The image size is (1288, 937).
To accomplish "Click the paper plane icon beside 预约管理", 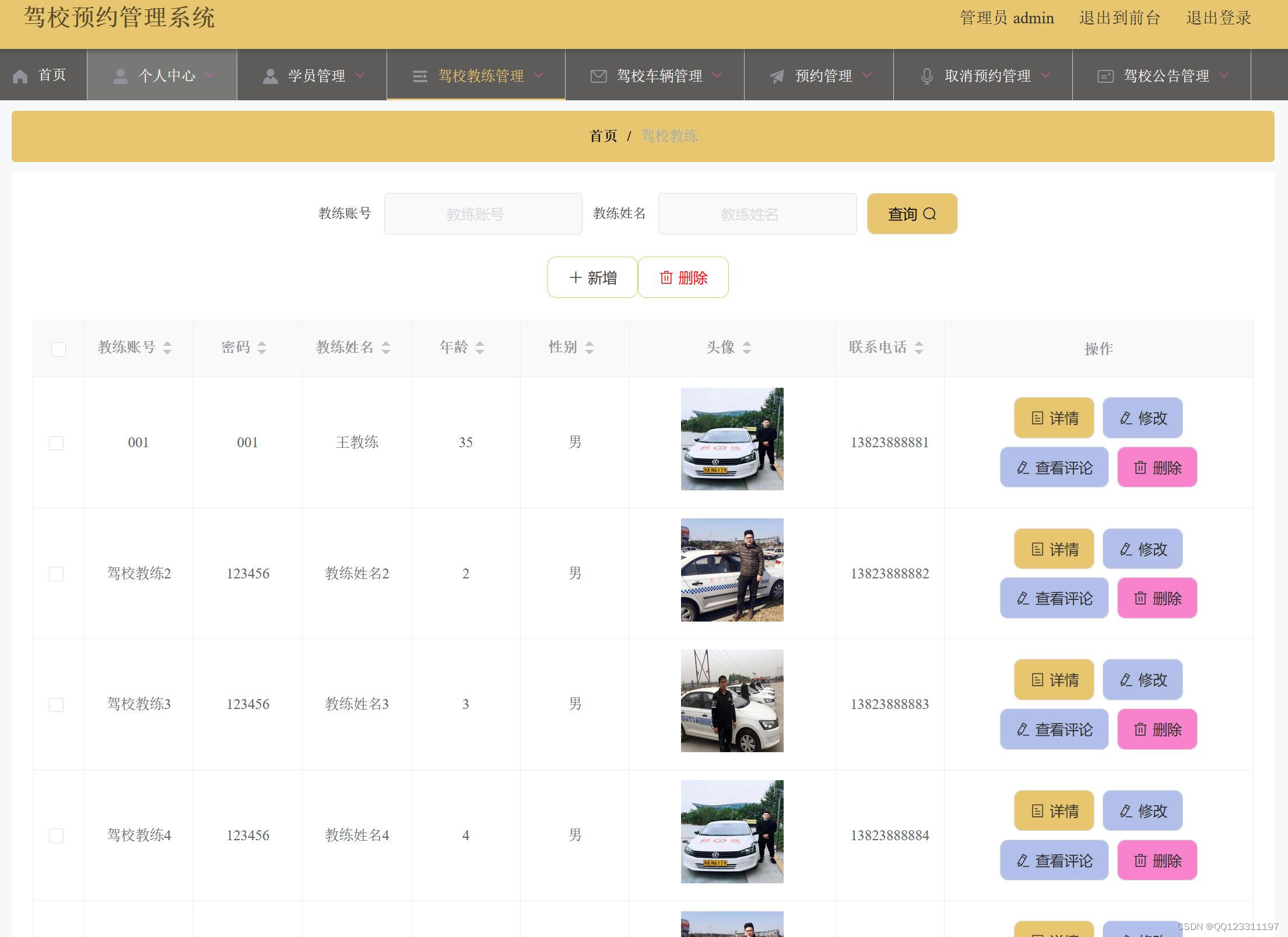I will (777, 76).
